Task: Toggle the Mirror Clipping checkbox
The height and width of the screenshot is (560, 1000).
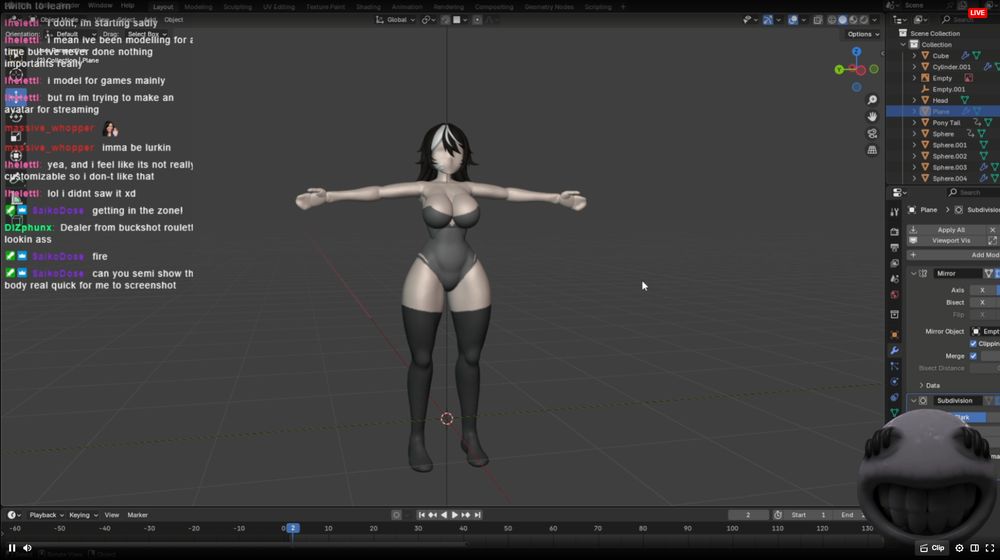Action: click(x=973, y=344)
